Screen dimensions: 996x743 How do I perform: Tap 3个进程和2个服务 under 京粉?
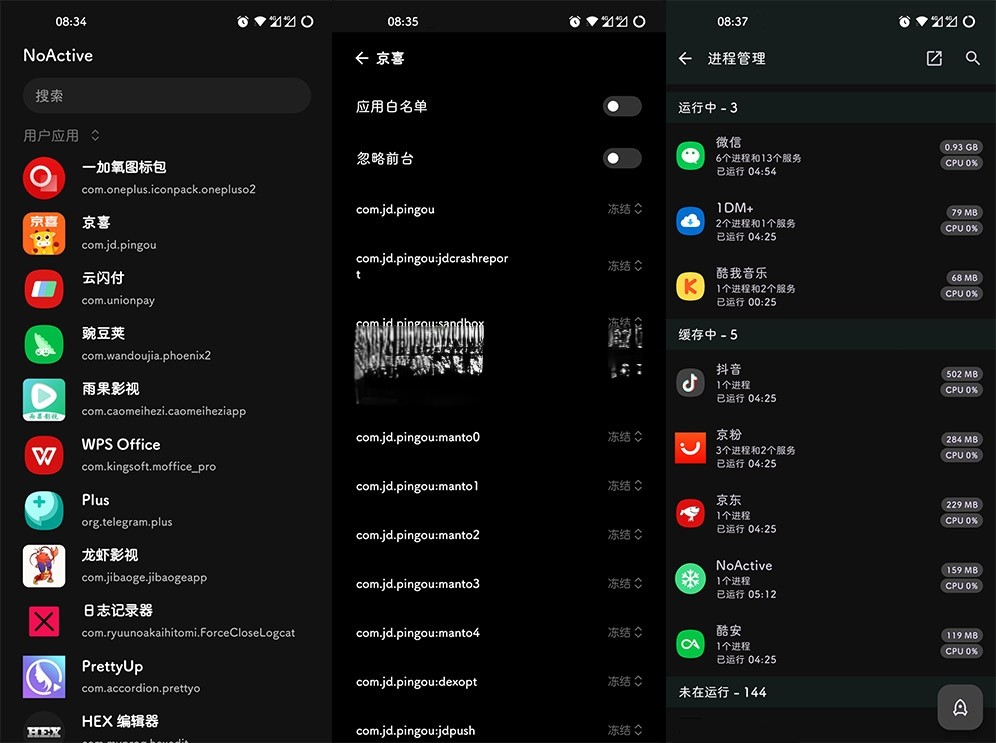[x=756, y=450]
